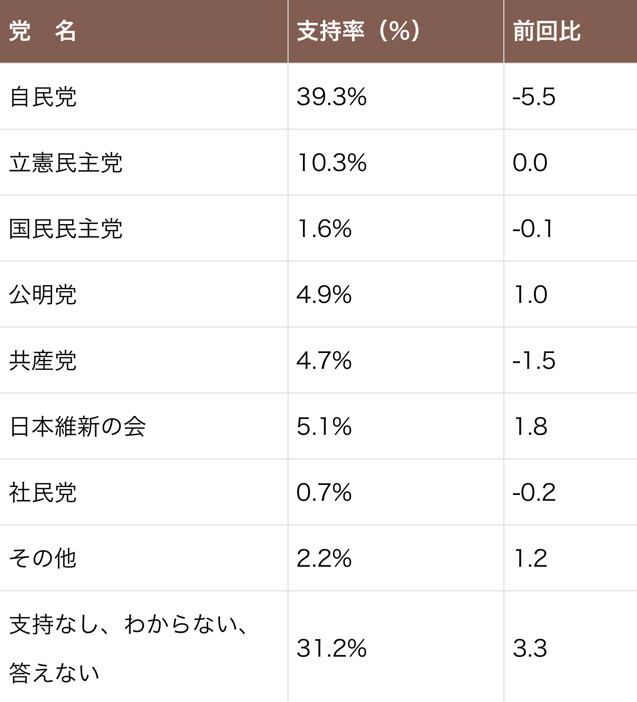Click the その他 row label

[43, 558]
